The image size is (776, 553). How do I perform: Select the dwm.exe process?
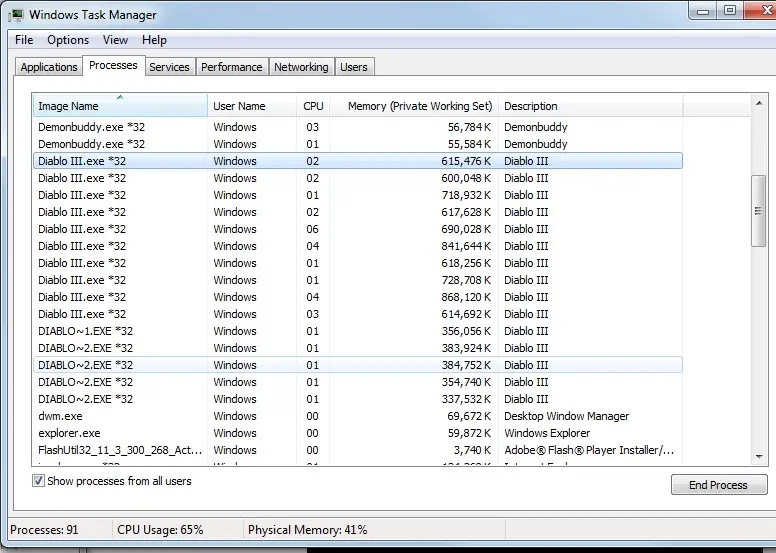click(357, 416)
